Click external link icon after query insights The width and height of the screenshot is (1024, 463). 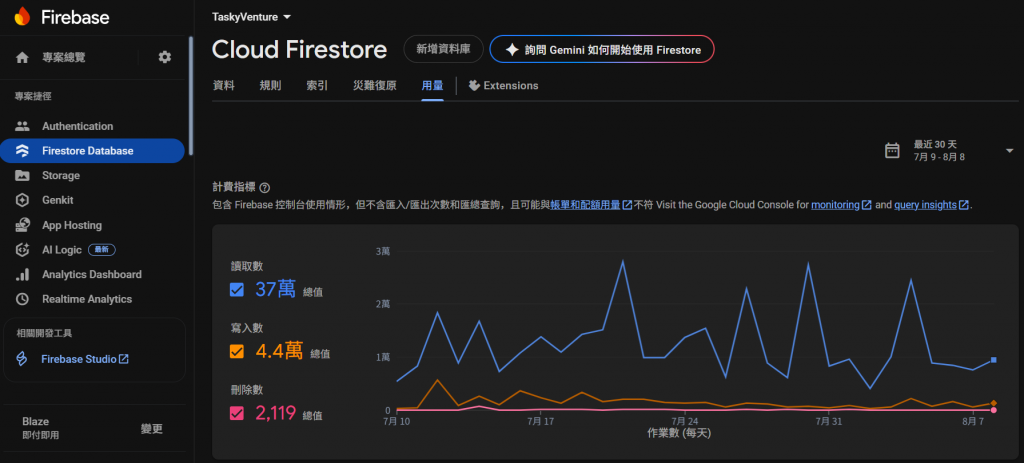click(x=963, y=205)
